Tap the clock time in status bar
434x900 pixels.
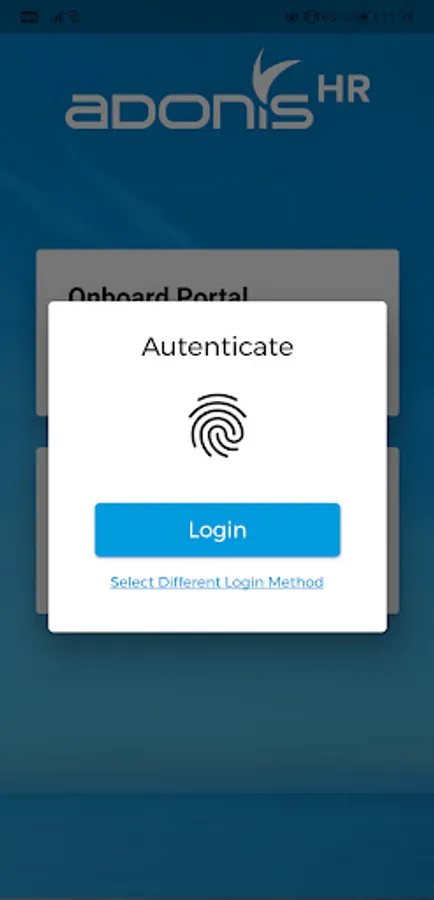(394, 17)
